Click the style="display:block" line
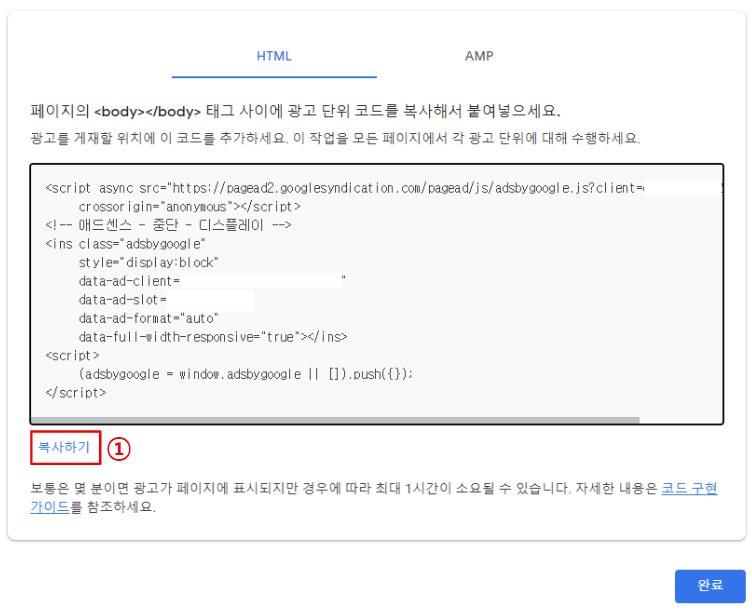The image size is (752, 613). tap(148, 262)
